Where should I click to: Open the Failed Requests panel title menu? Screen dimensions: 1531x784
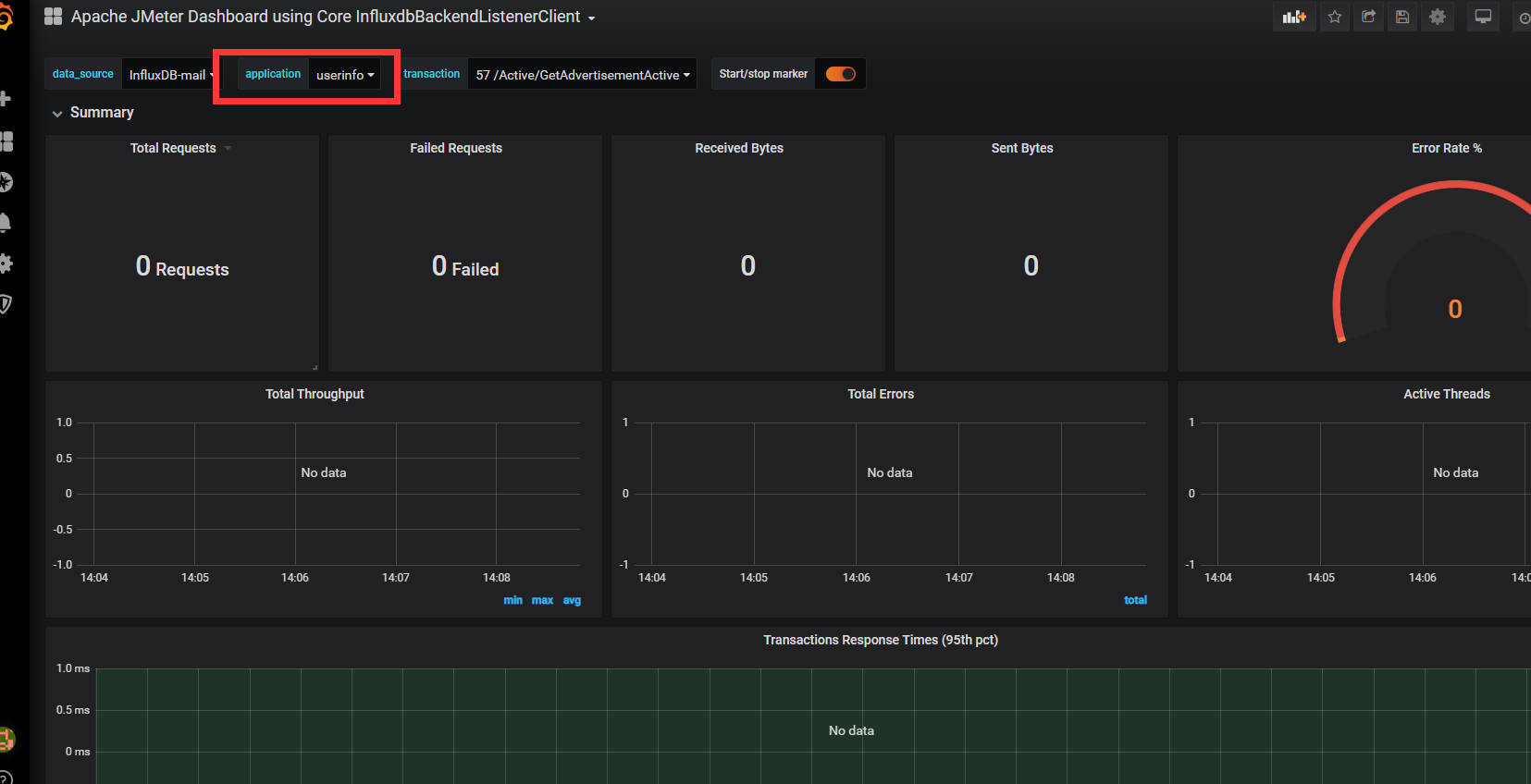click(456, 148)
